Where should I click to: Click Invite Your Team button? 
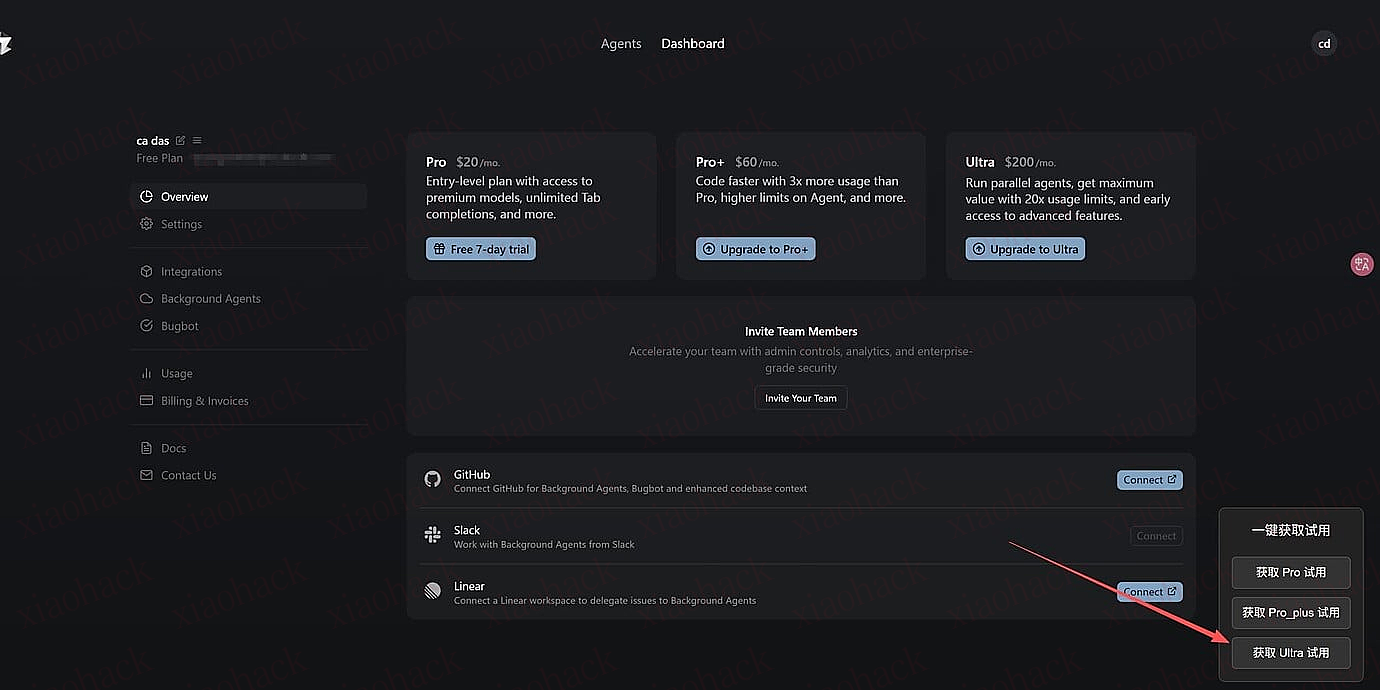(x=801, y=398)
